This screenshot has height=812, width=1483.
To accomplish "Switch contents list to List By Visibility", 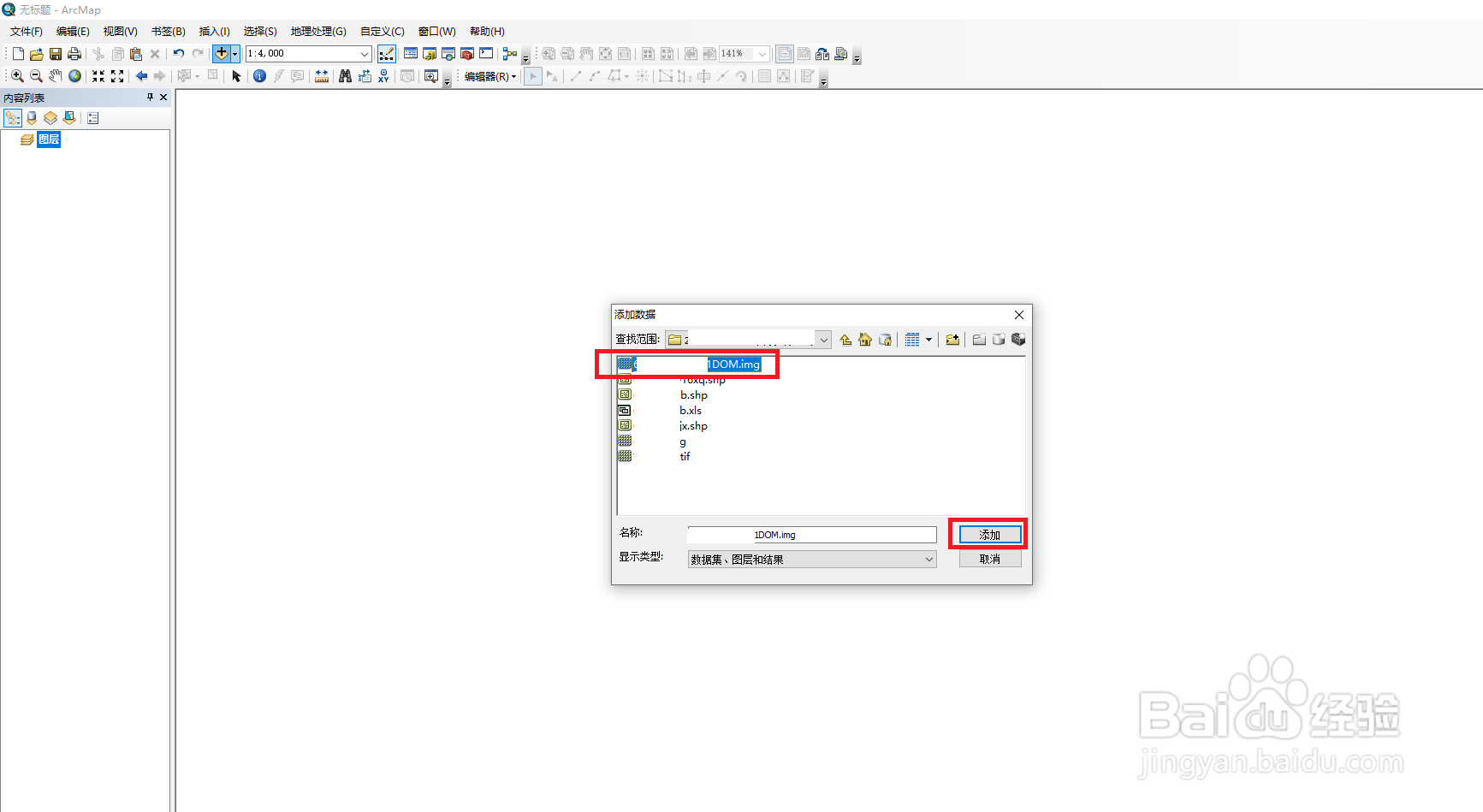I will click(x=50, y=118).
